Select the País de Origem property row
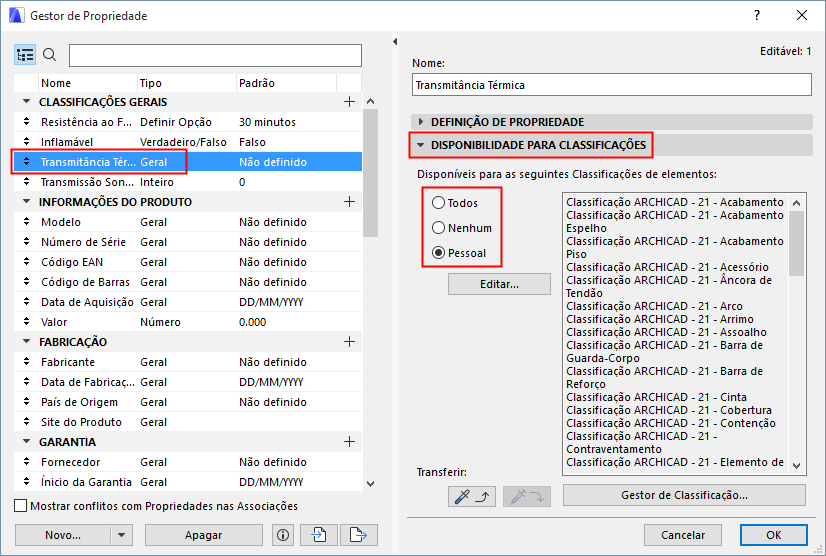Screen dimensions: 826x556 188,402
